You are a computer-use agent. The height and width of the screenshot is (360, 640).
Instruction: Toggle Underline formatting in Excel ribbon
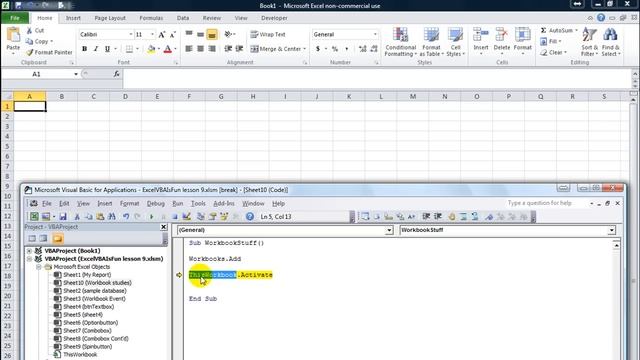tap(107, 49)
